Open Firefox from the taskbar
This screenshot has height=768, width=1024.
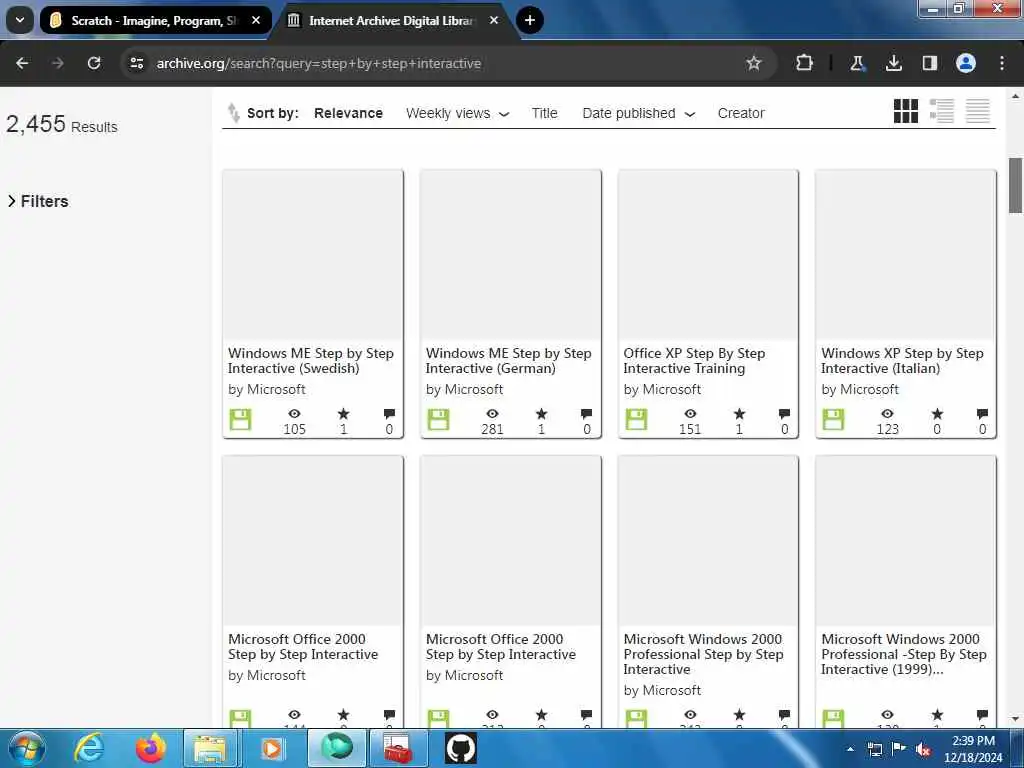coord(150,748)
